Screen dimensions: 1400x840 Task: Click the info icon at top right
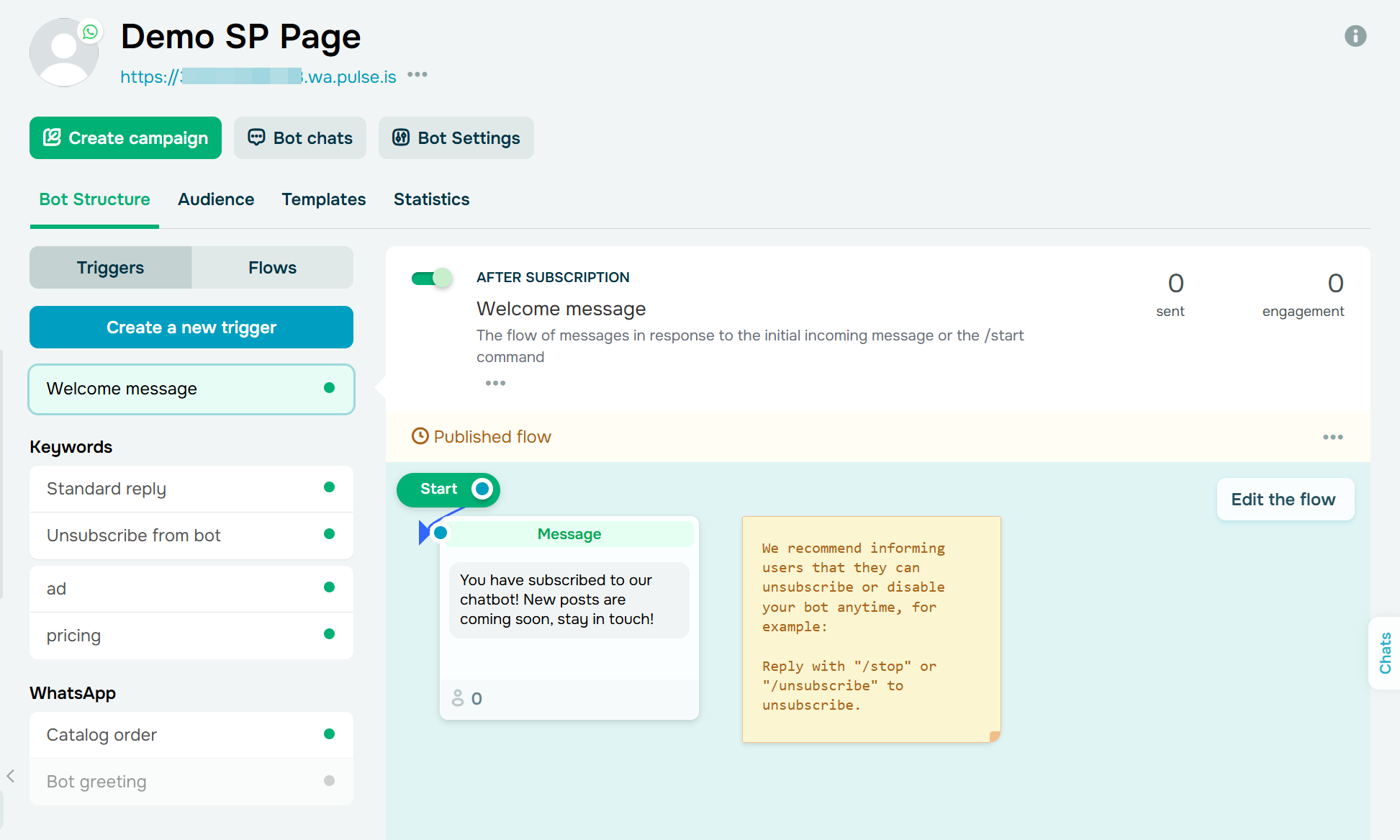pyautogui.click(x=1355, y=36)
